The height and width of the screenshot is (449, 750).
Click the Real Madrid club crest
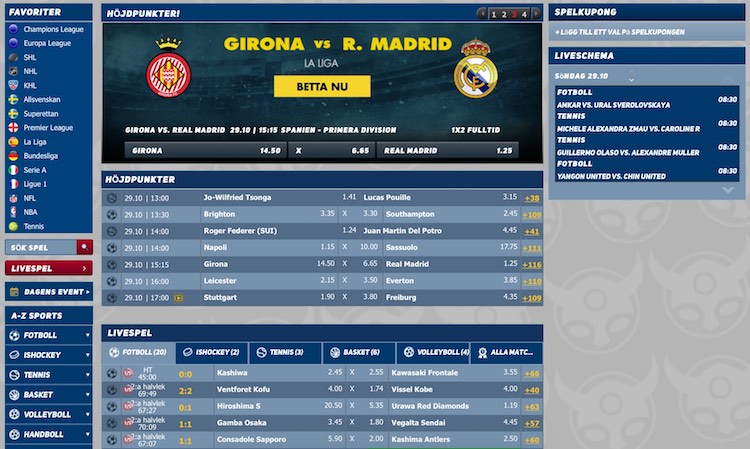(475, 68)
